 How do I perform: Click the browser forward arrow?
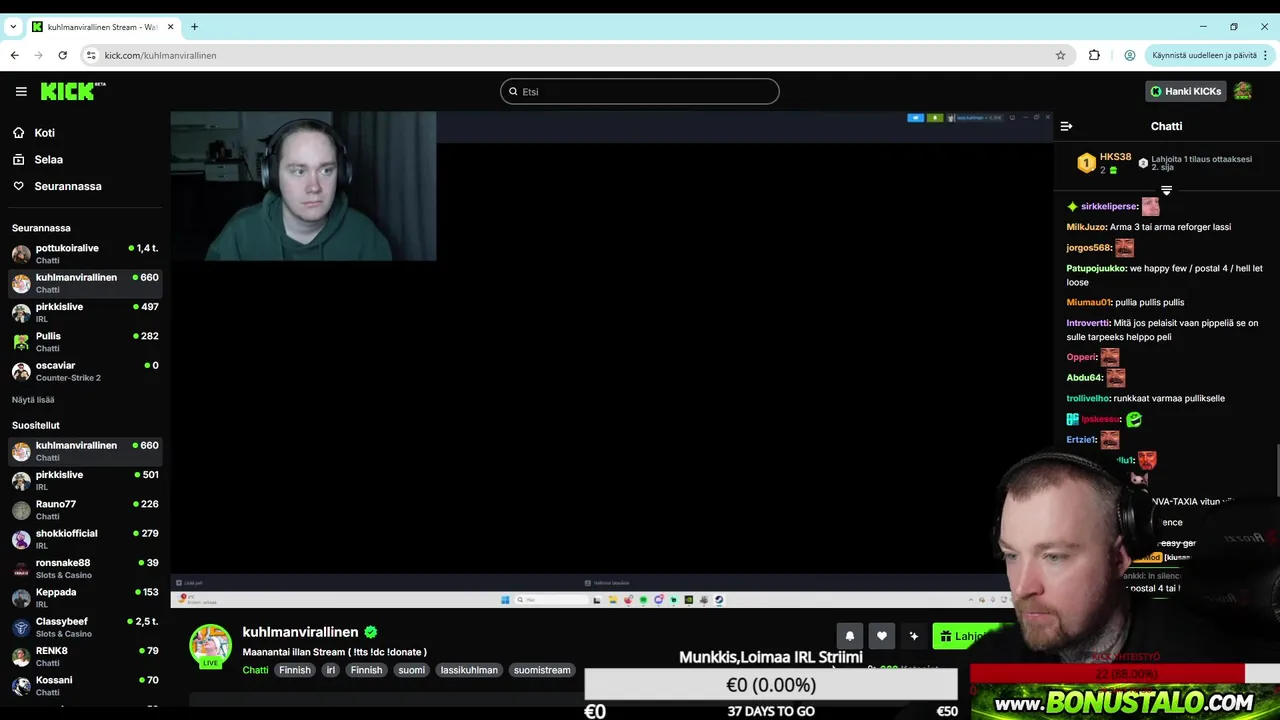pyautogui.click(x=39, y=55)
